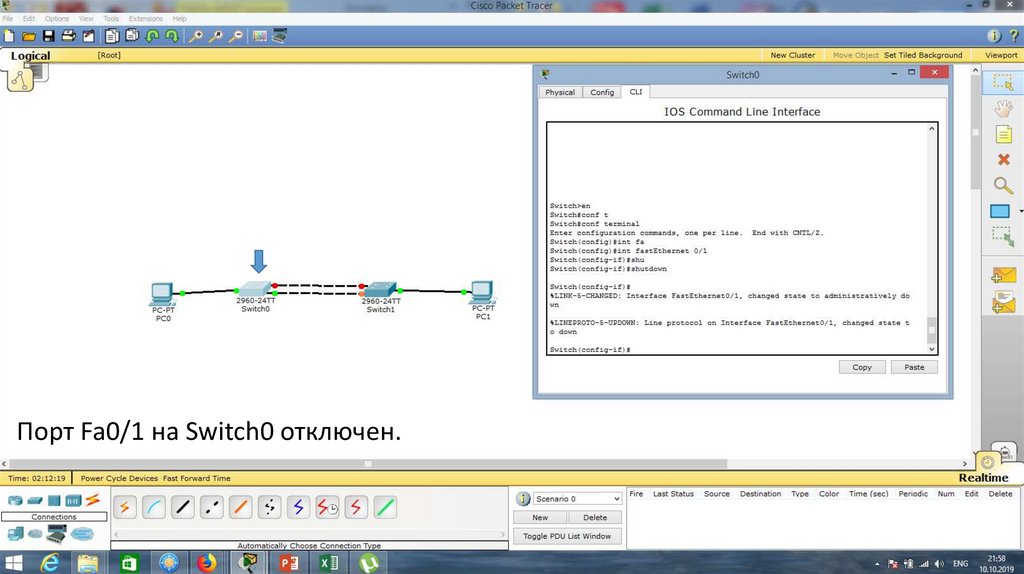Viewport: 1024px width, 574px height.
Task: Click Power Cycle Devices
Action: (x=119, y=478)
